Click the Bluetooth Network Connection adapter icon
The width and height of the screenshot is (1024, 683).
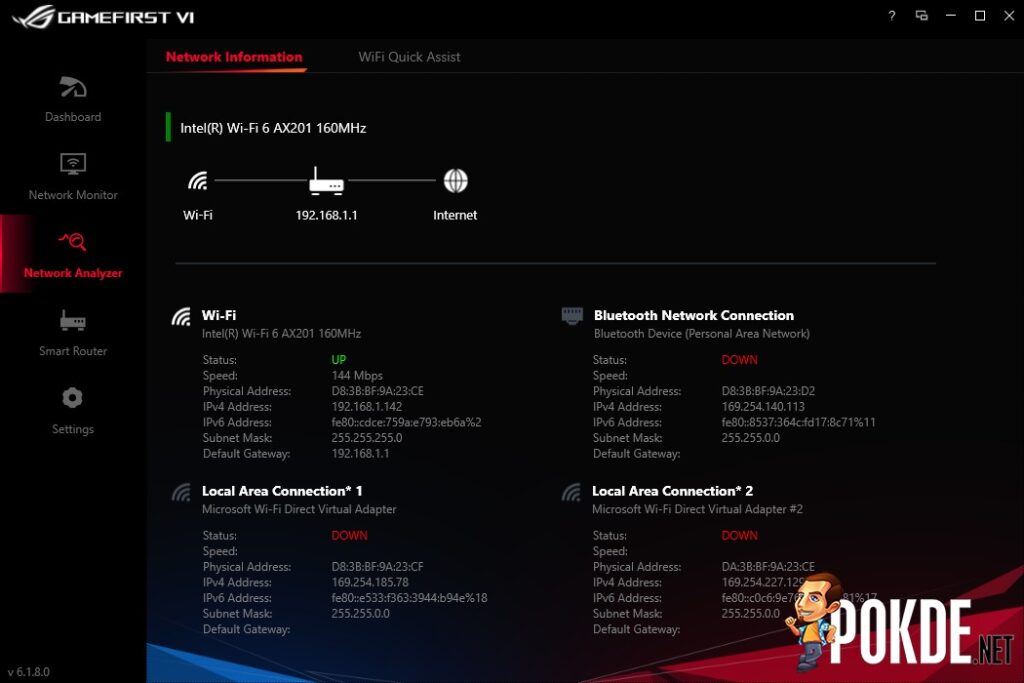(x=572, y=316)
